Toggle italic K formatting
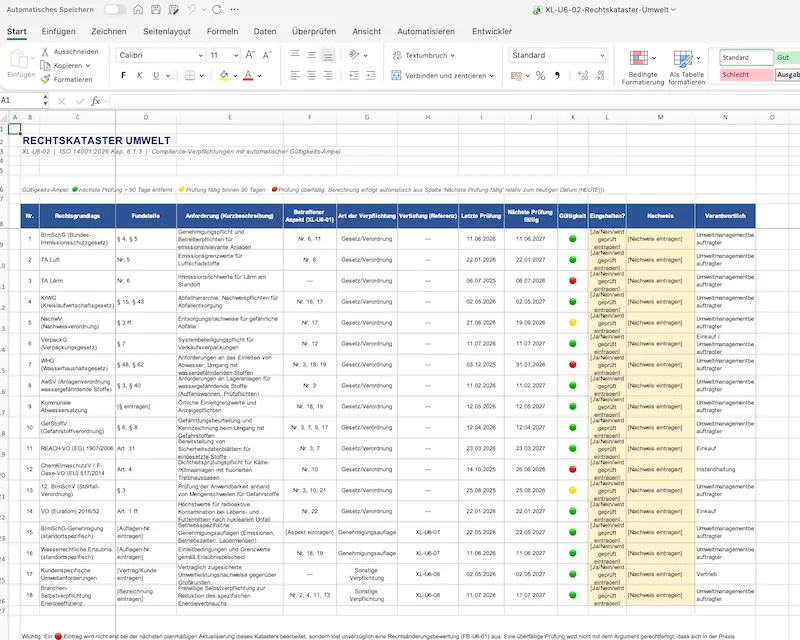 pos(139,76)
